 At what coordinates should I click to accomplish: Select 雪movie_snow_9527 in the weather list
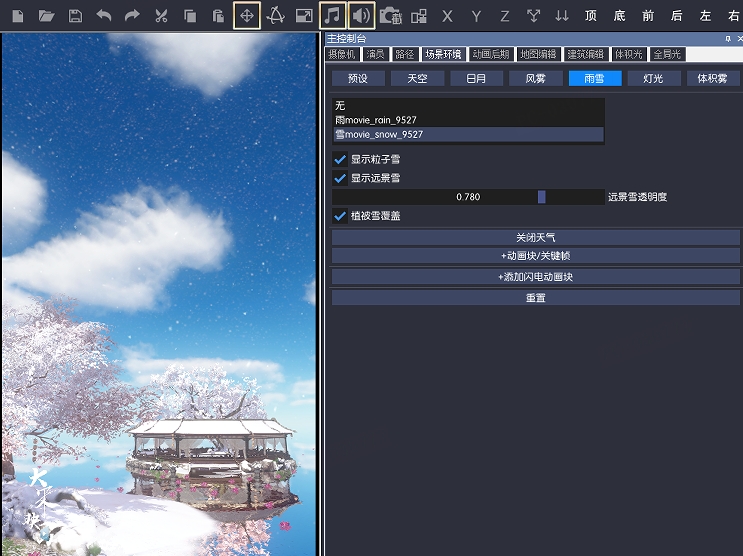(468, 135)
